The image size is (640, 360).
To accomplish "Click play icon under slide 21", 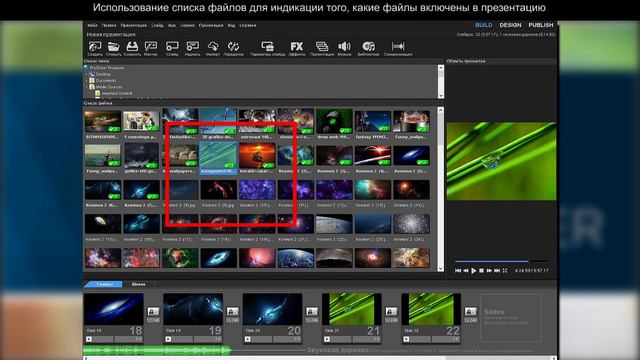I will coord(327,339).
